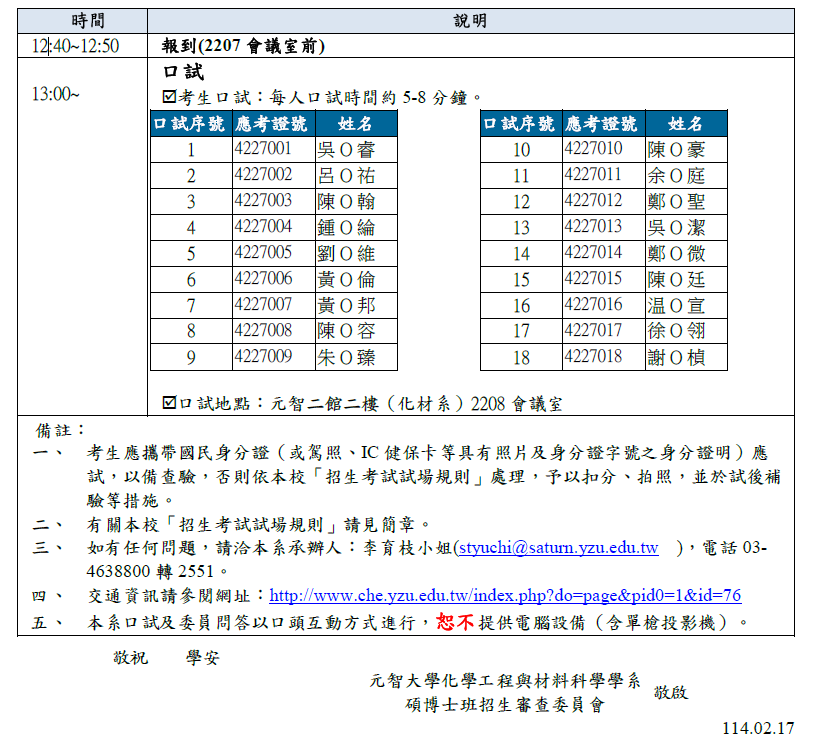Select exam number 4227007
Viewport: 814px width, 738px height.
[x=263, y=304]
